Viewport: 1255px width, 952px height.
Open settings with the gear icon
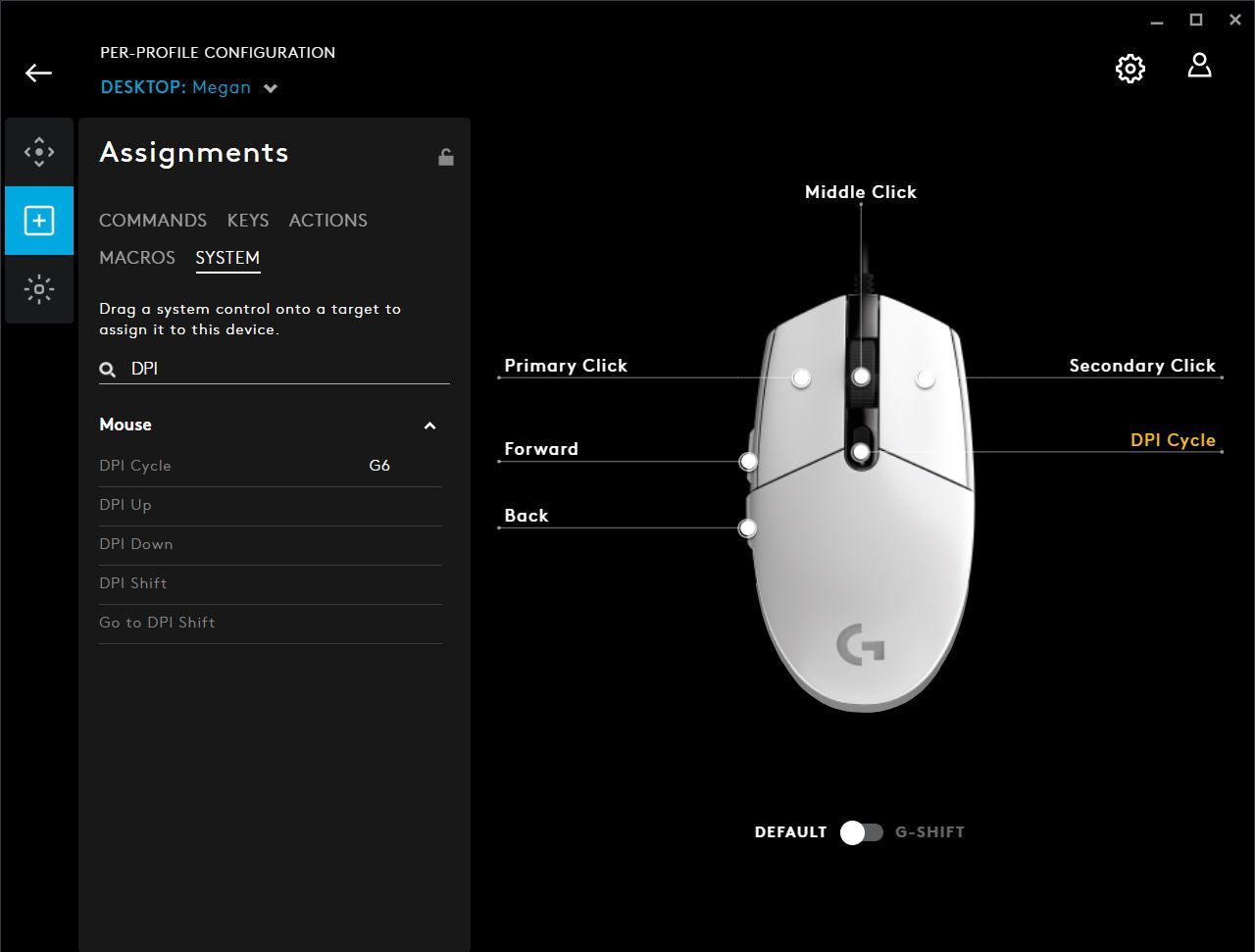click(1129, 69)
